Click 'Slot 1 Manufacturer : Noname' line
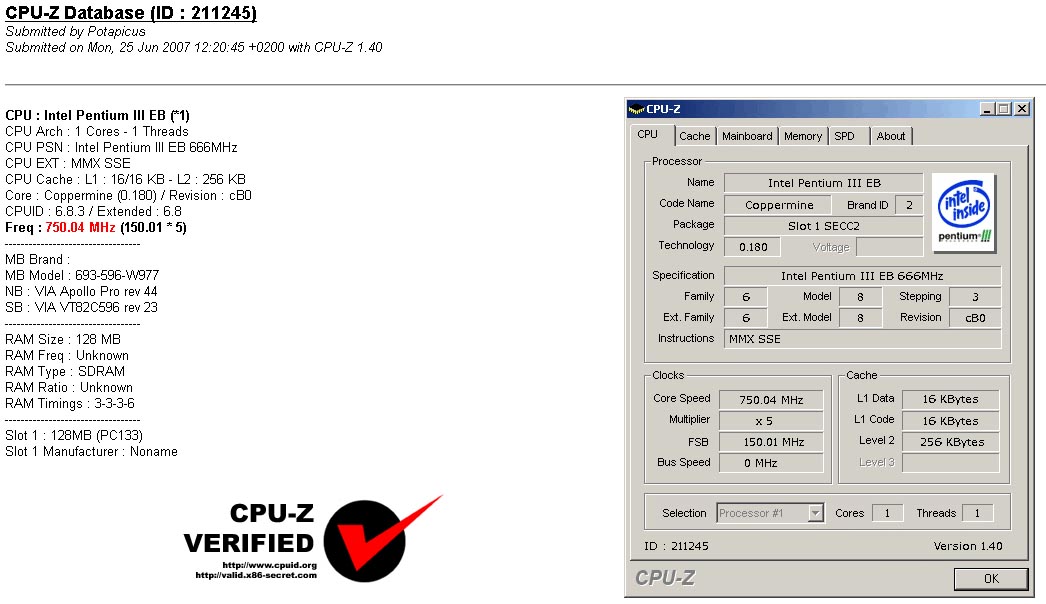The width and height of the screenshot is (1046, 604). [91, 452]
